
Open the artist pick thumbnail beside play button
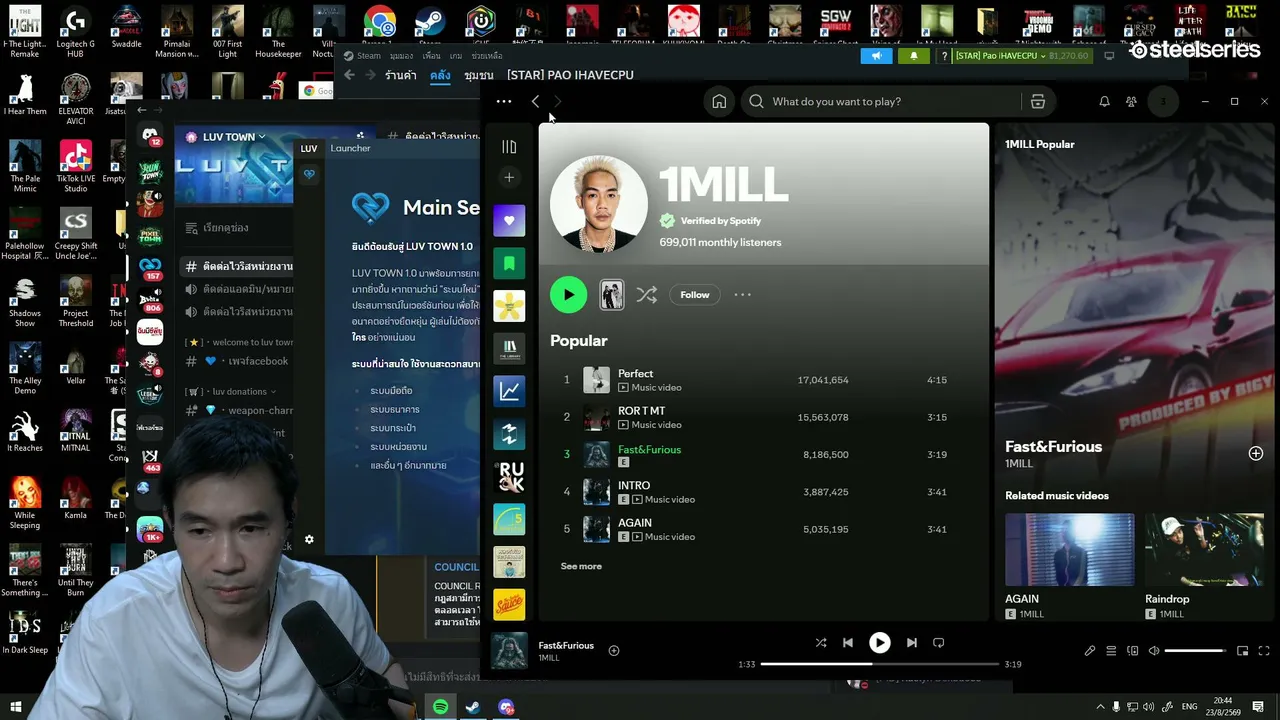tap(611, 294)
